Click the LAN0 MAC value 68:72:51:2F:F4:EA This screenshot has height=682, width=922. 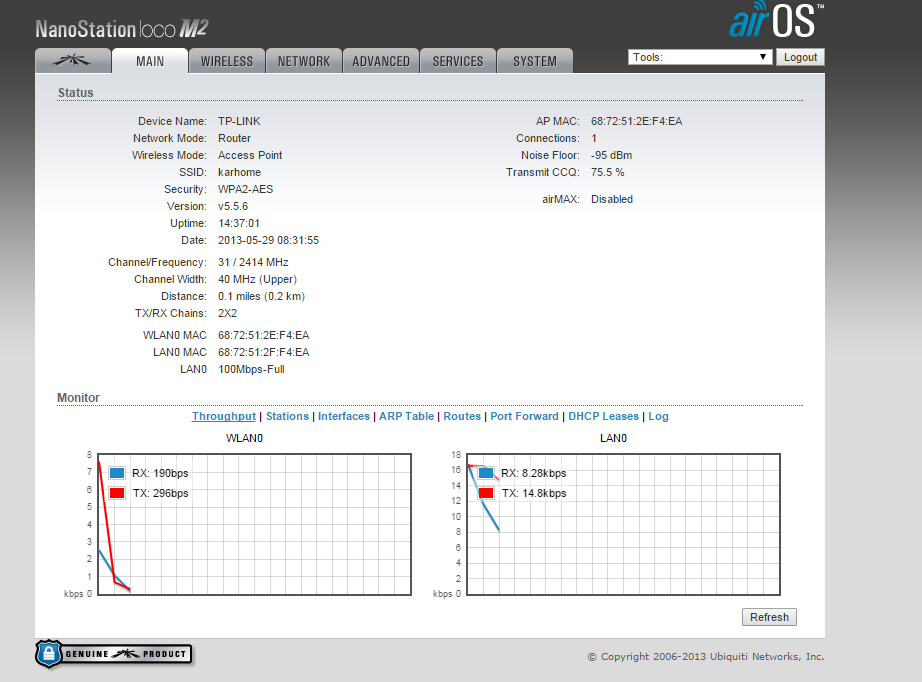(263, 352)
